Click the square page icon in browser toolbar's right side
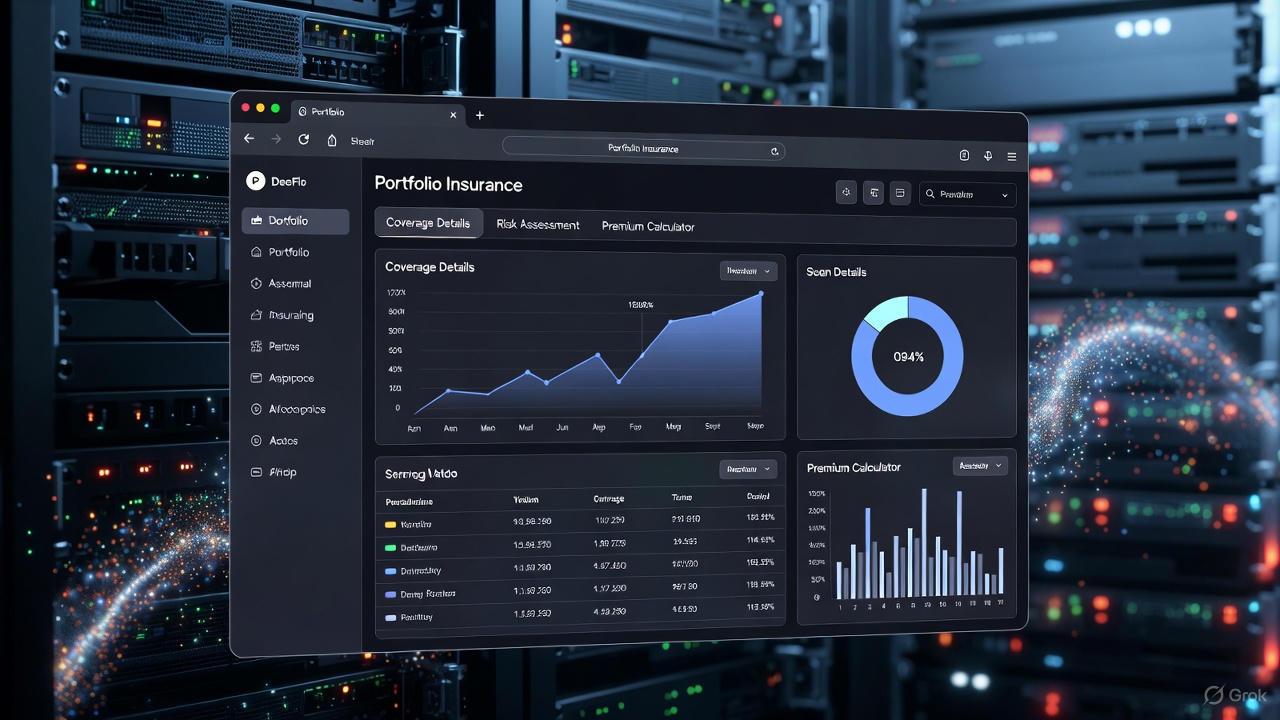This screenshot has height=720, width=1280. click(x=964, y=155)
